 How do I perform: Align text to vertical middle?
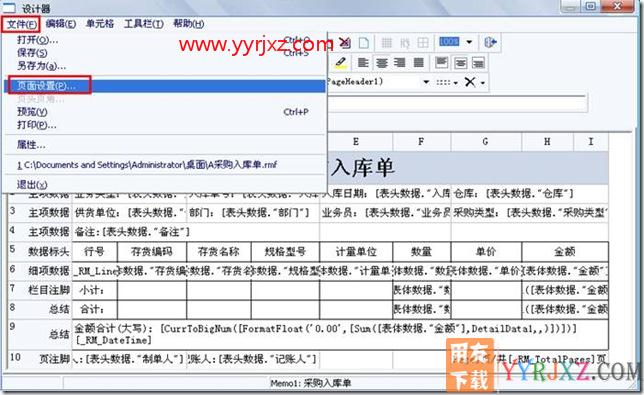(460, 63)
